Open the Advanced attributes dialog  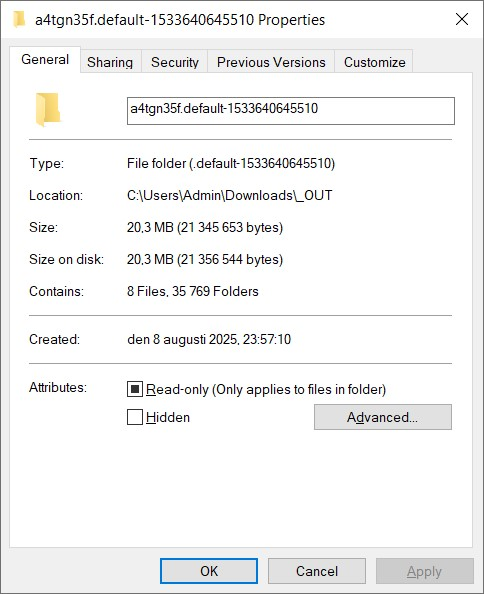click(x=383, y=417)
